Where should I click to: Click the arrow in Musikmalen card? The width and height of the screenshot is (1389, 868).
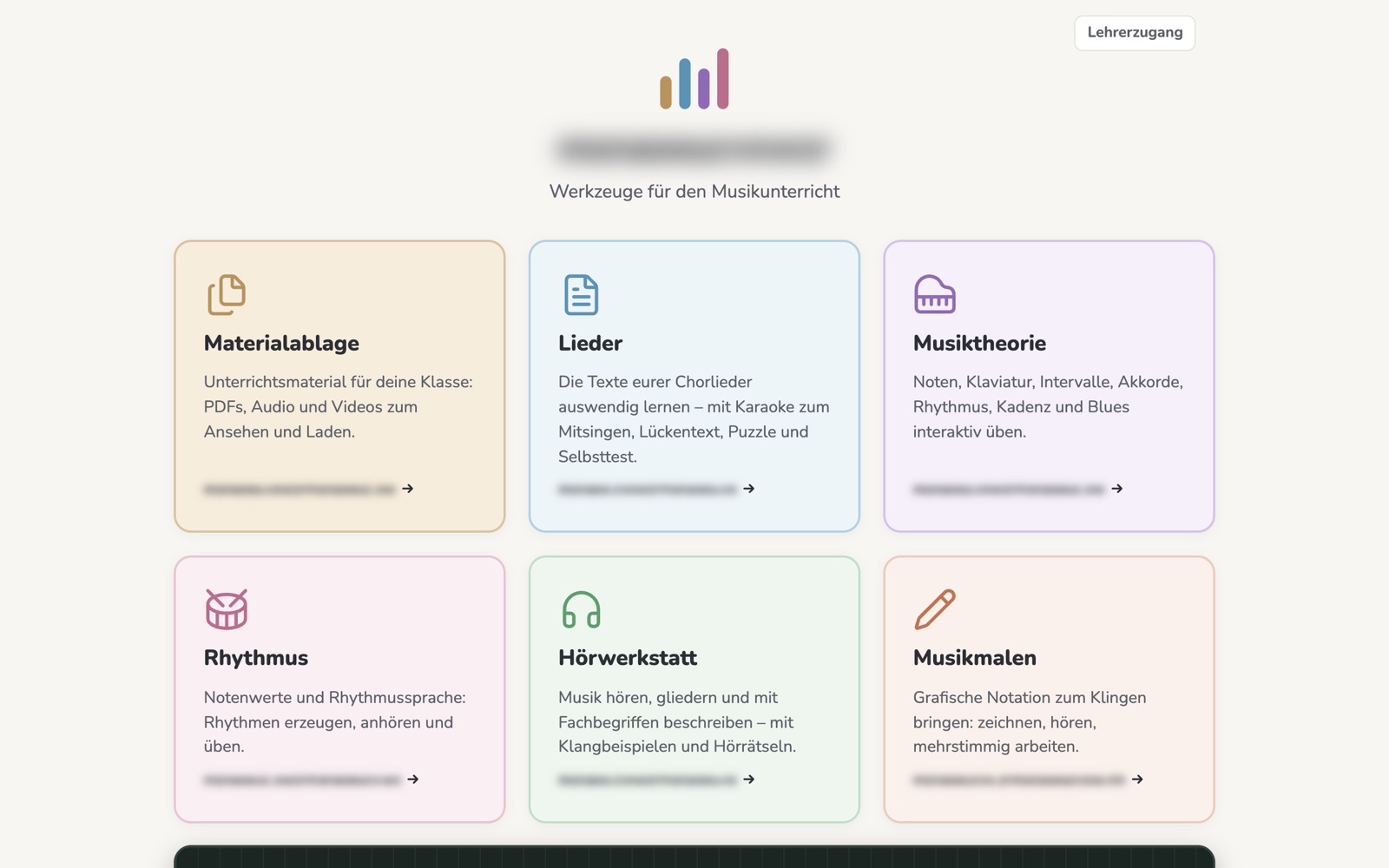pyautogui.click(x=1137, y=779)
